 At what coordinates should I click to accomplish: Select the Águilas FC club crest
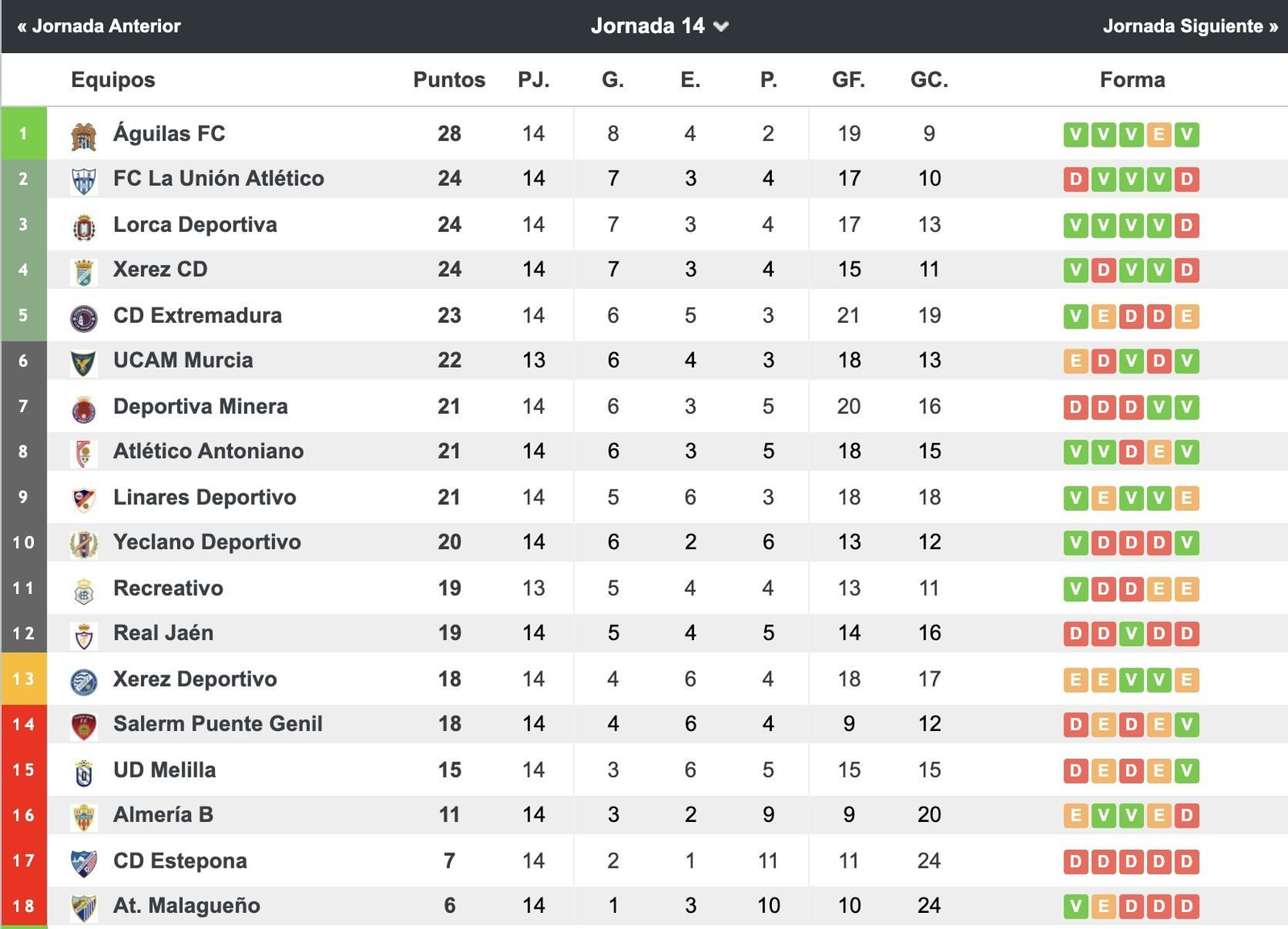point(85,134)
